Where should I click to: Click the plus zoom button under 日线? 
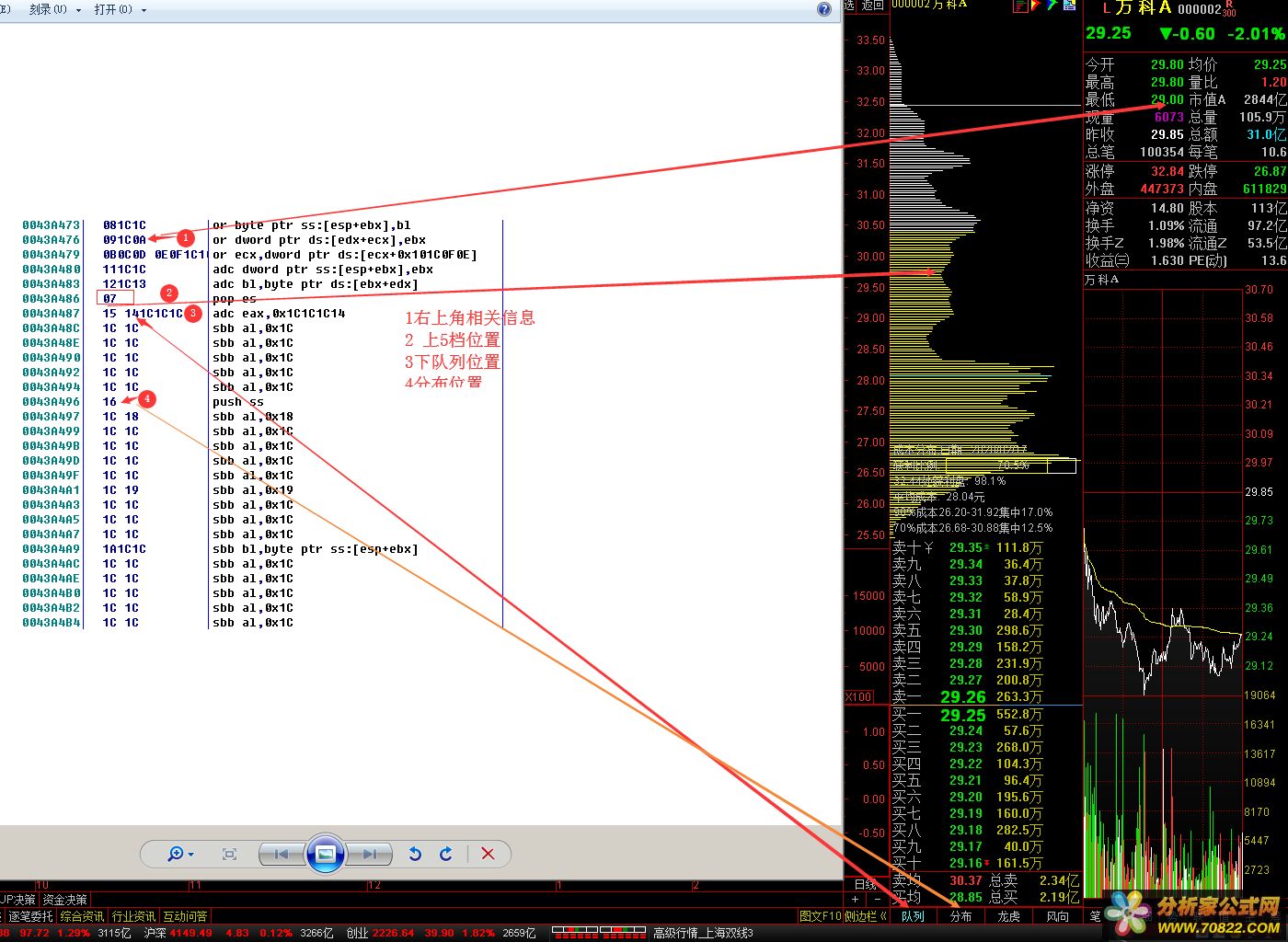click(x=856, y=900)
